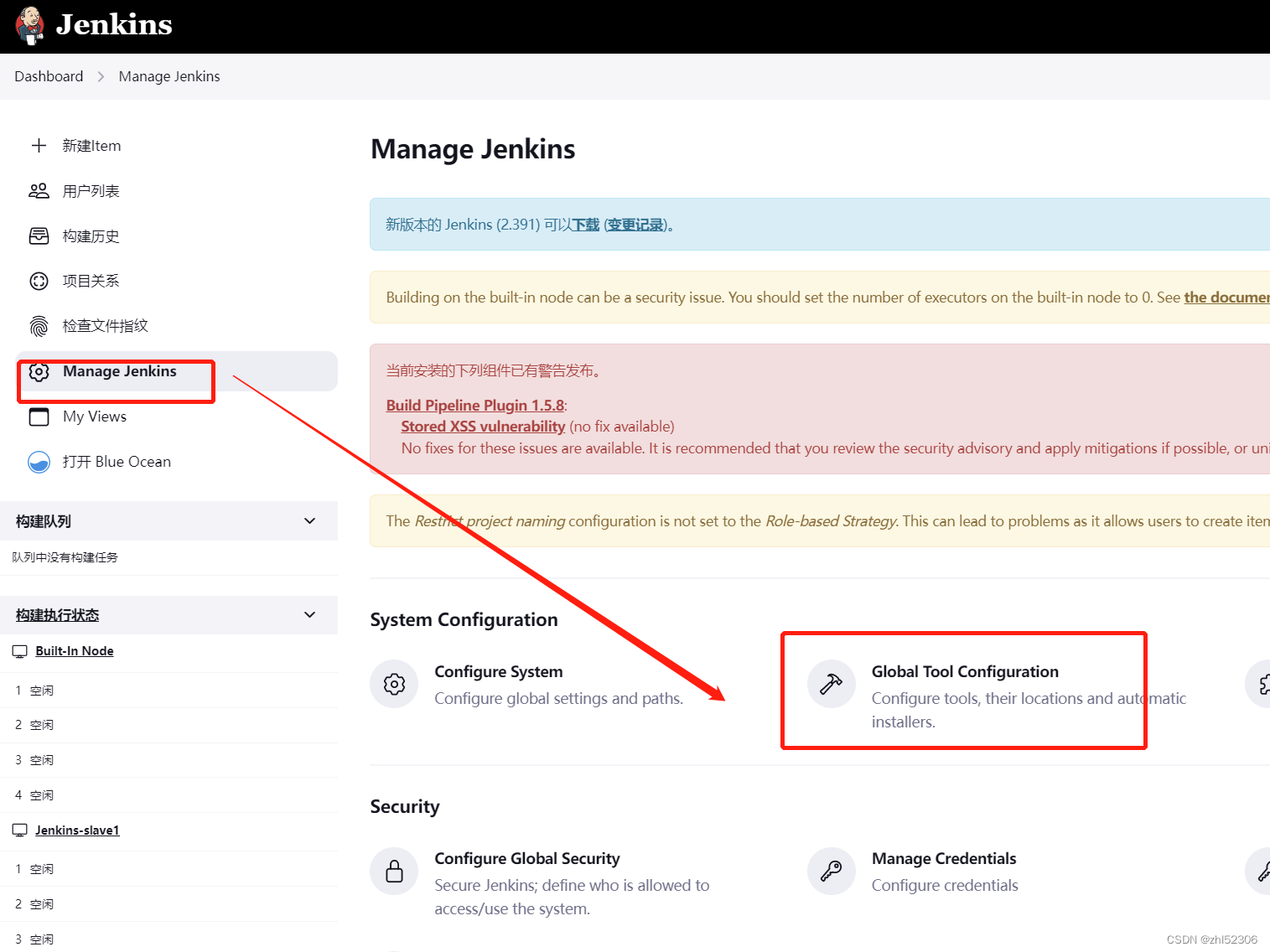Click the 队列中没有构建任务 text
This screenshot has height=952, width=1270.
(65, 557)
